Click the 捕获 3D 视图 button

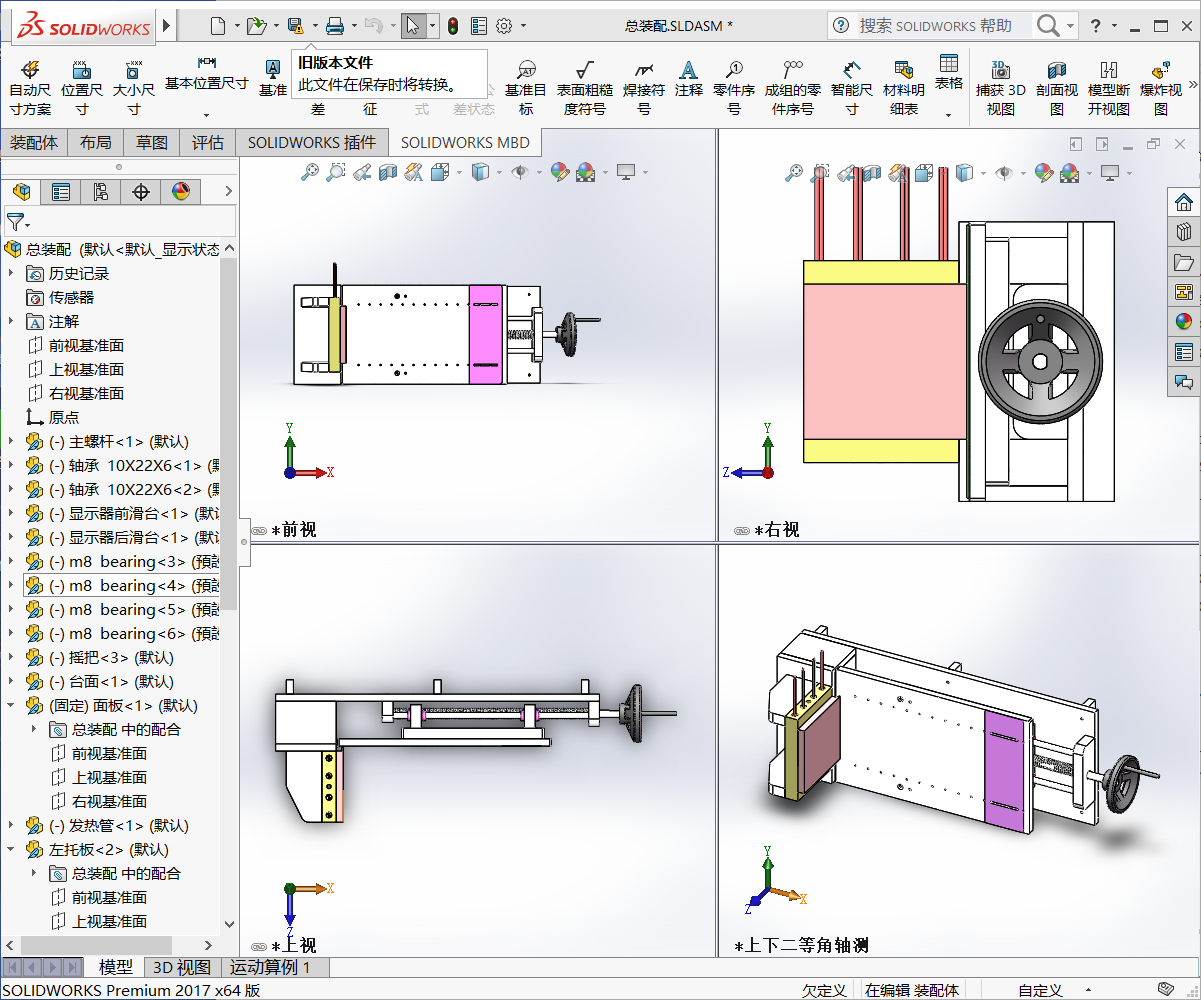[x=1000, y=86]
